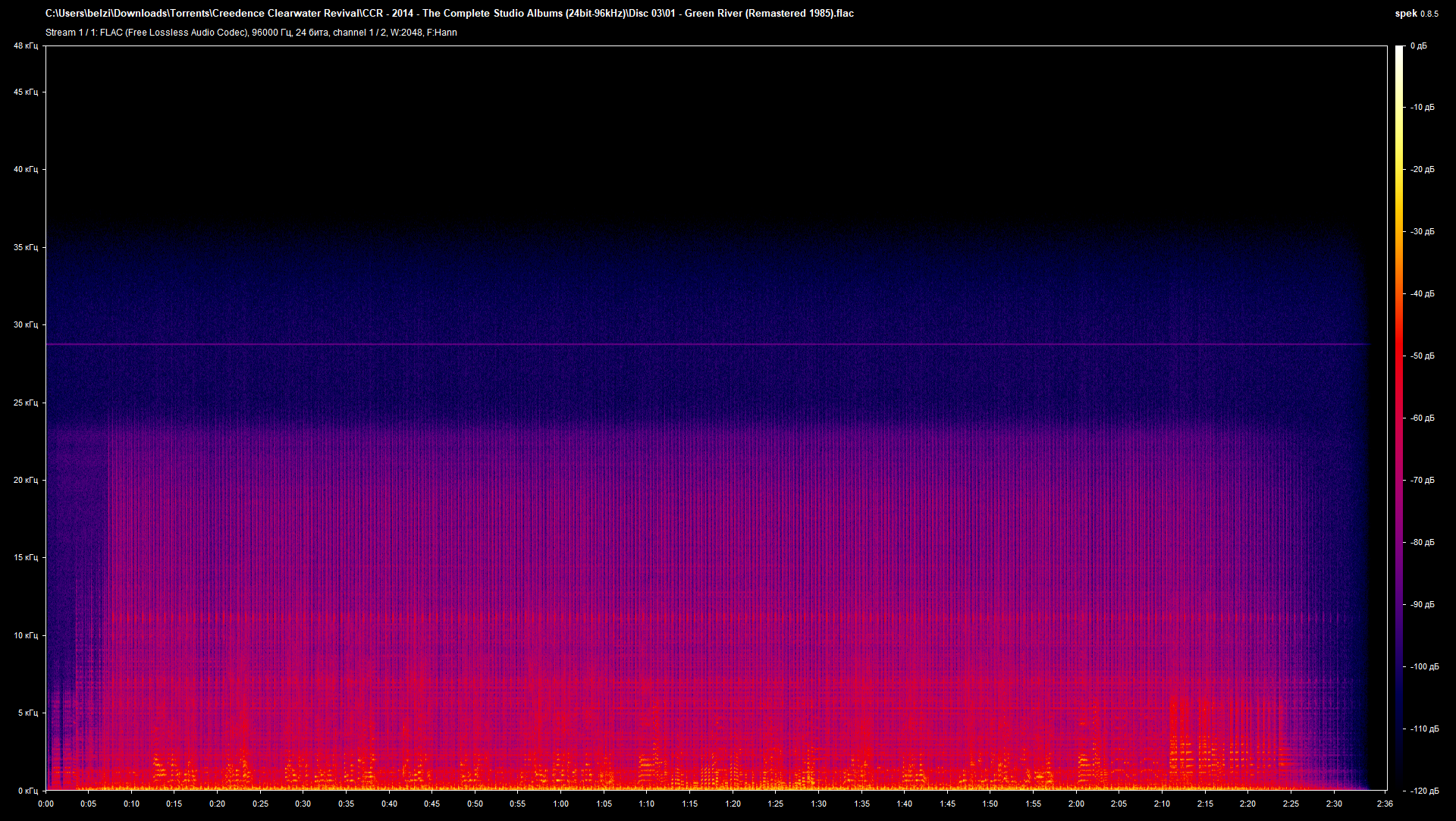Click the 0 дБ top scale label
1456x821 pixels.
point(1418,46)
